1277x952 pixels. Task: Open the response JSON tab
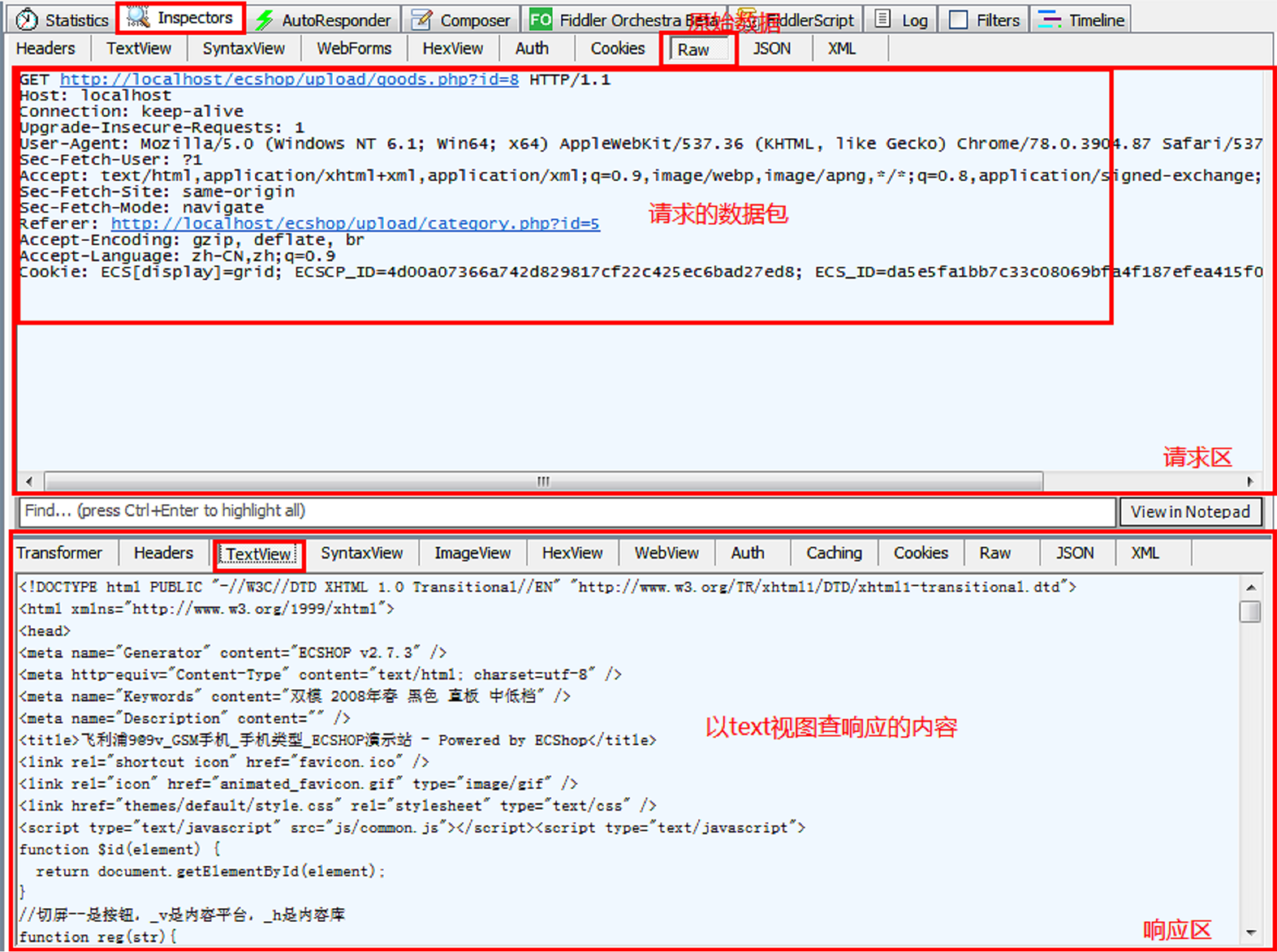(x=1075, y=553)
